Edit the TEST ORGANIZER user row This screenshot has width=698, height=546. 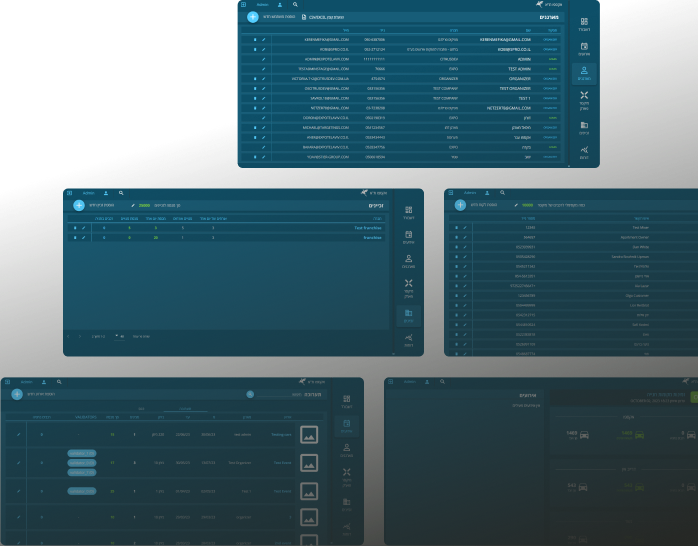264,89
